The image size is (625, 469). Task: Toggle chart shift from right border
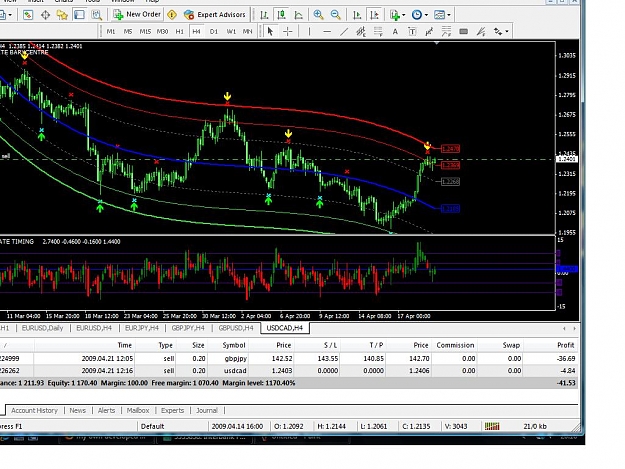[x=374, y=15]
